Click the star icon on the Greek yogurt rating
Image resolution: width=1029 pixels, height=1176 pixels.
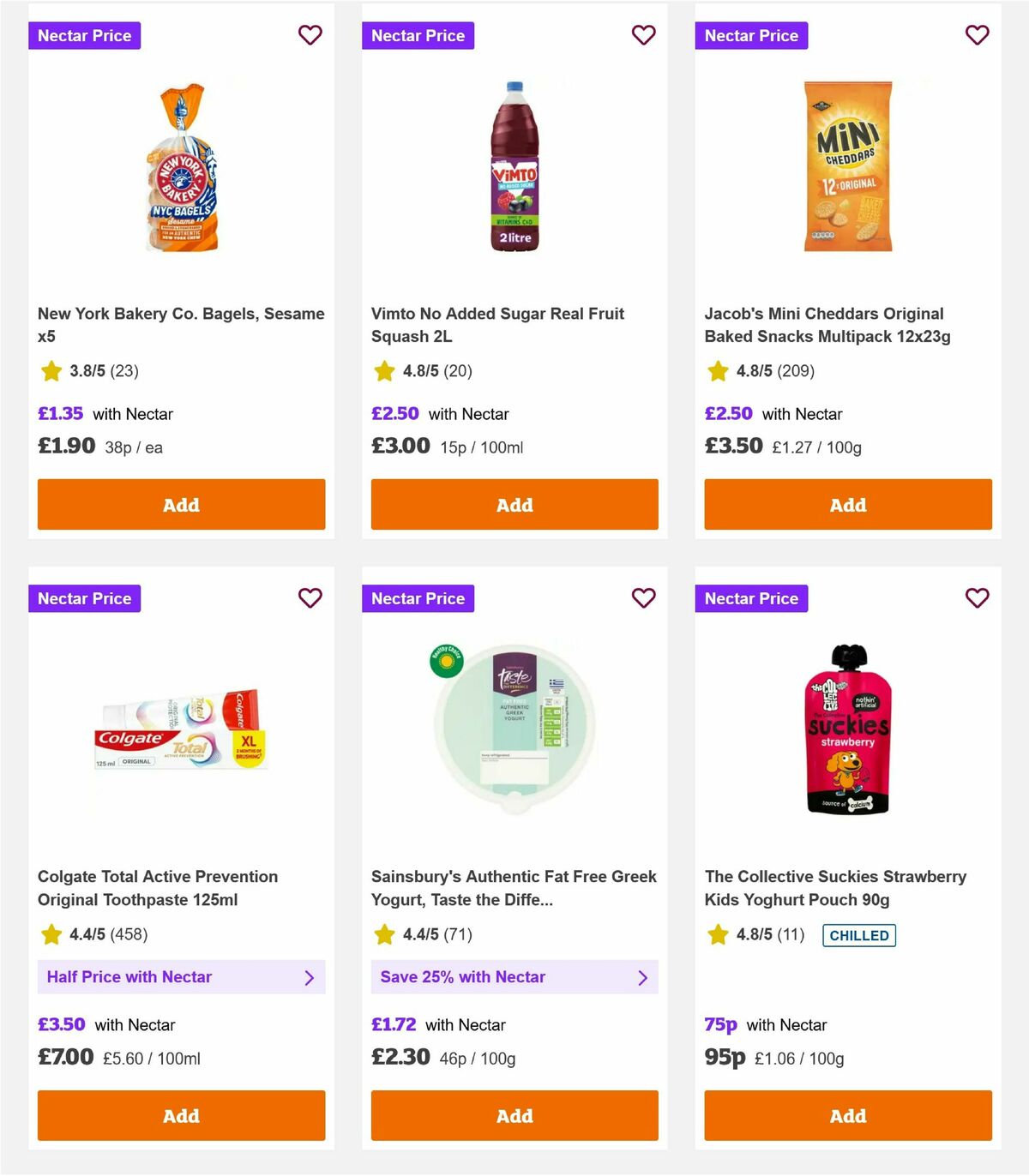(382, 935)
